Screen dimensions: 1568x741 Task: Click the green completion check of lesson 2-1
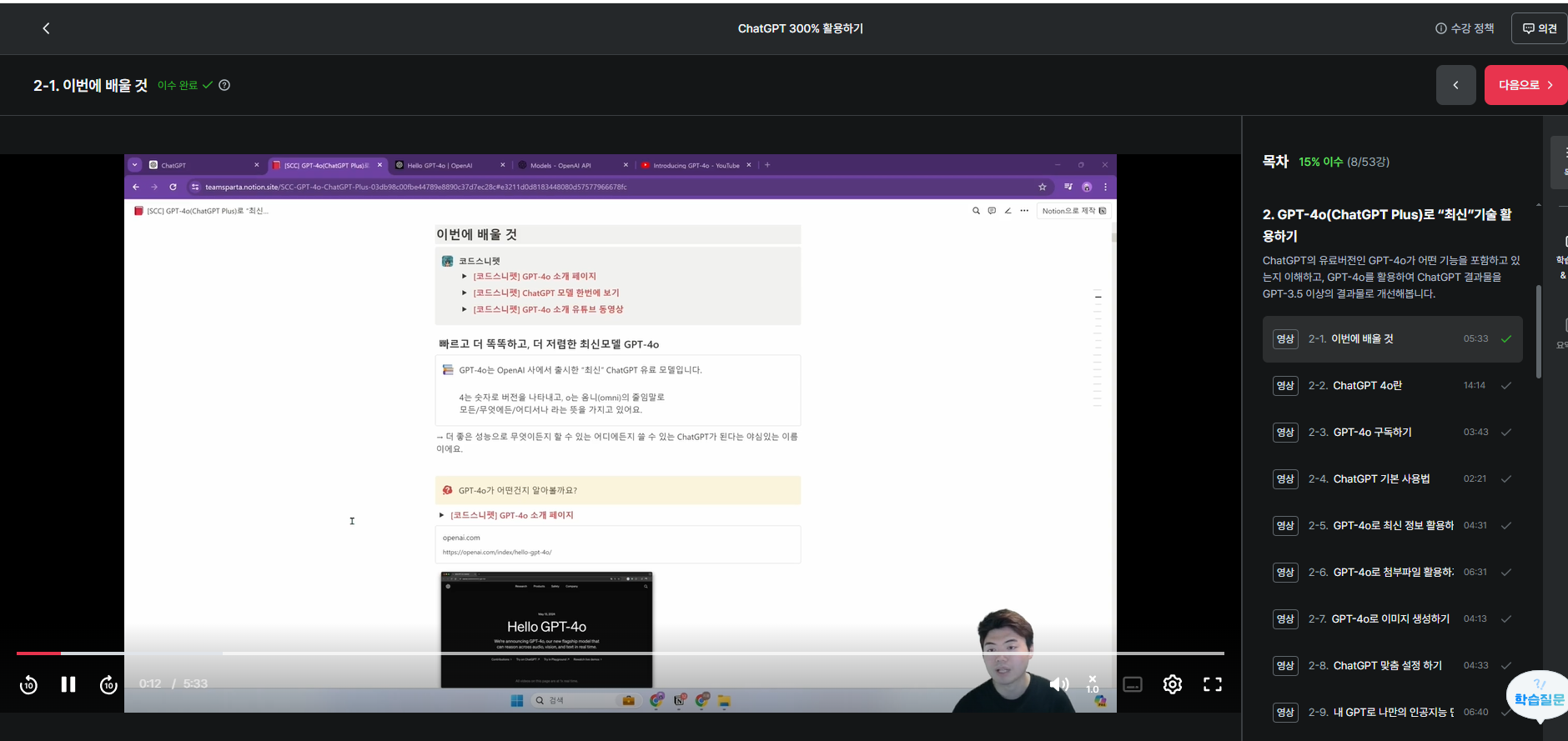(x=1506, y=339)
